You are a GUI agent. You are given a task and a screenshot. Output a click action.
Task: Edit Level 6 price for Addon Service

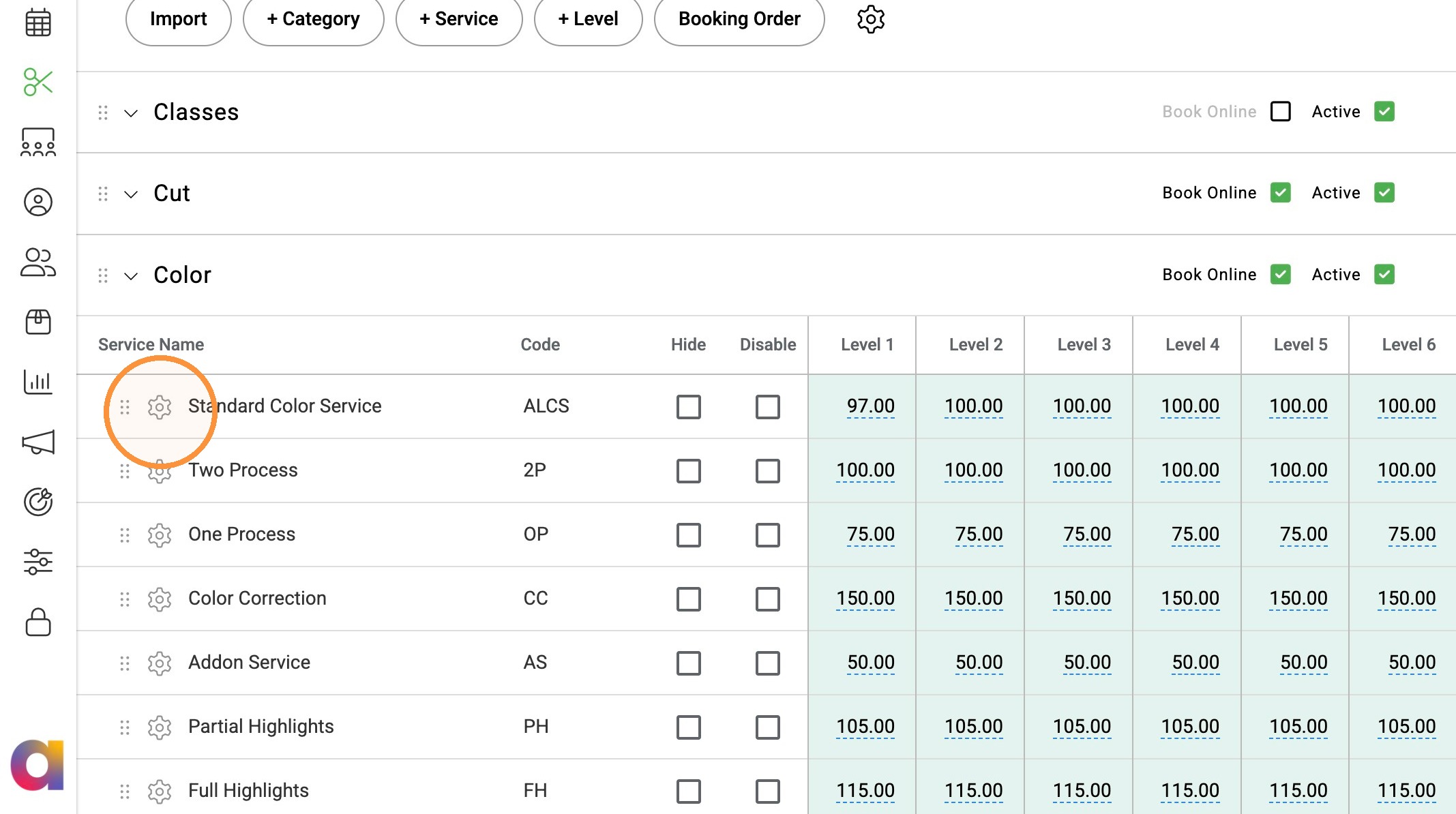pos(1412,663)
